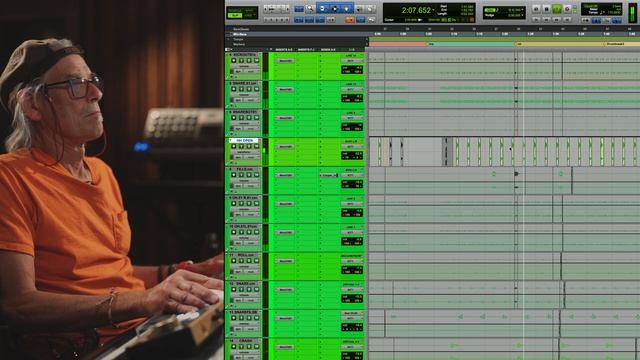Solo the HH OPEN track
The image size is (640, 360).
[249, 146]
